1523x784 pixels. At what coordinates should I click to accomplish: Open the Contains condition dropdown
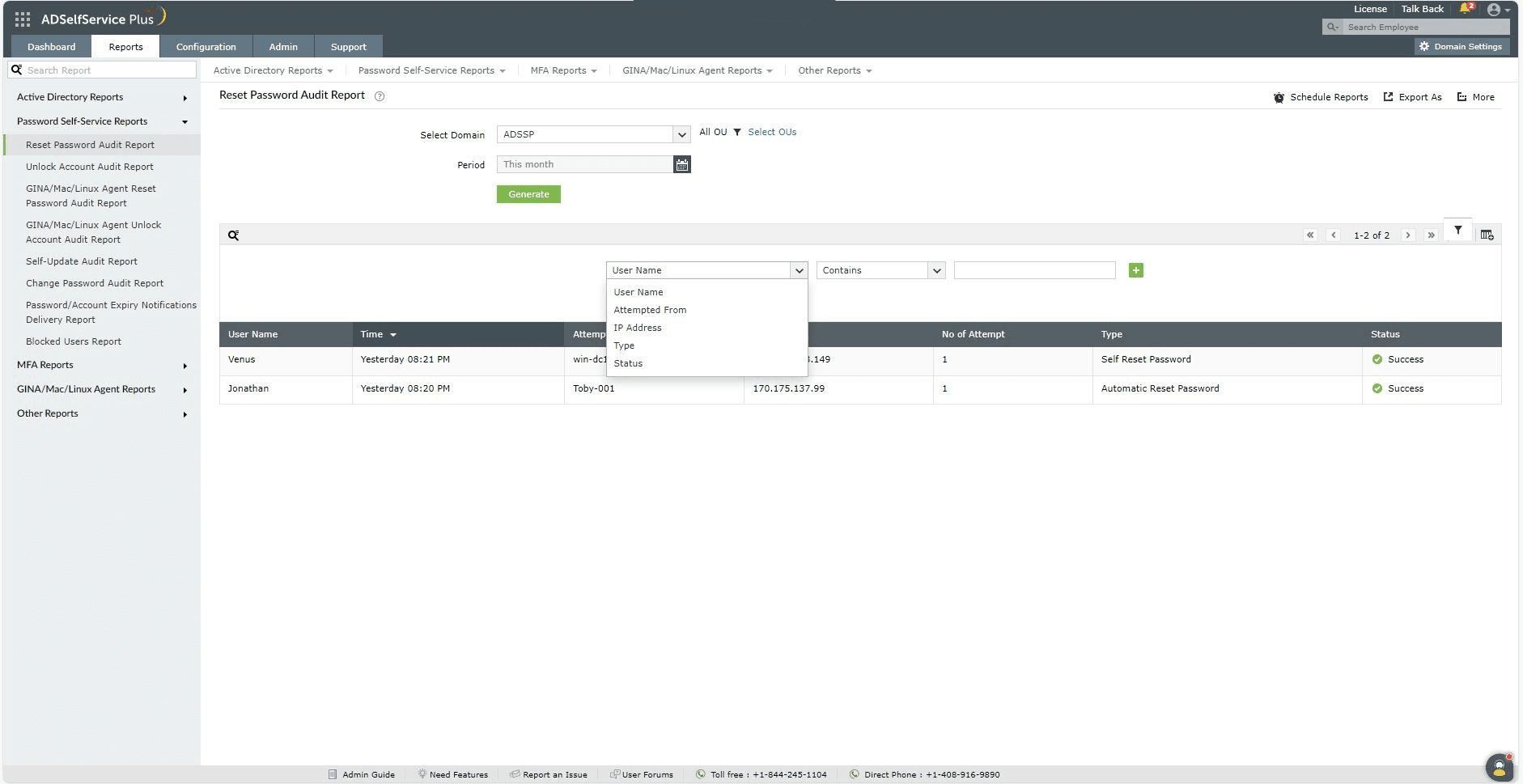point(880,270)
